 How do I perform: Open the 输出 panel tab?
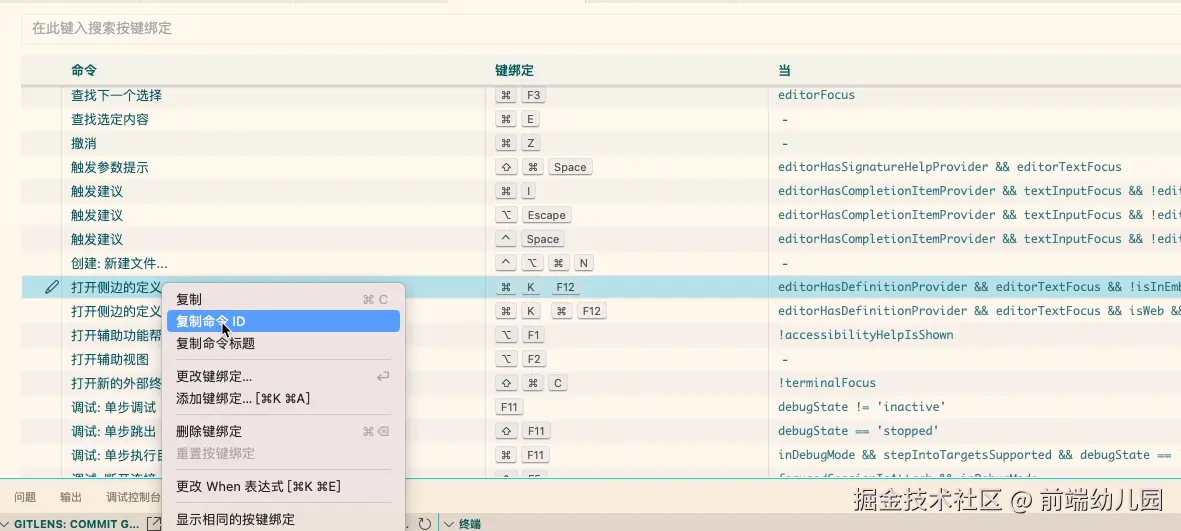pos(71,497)
